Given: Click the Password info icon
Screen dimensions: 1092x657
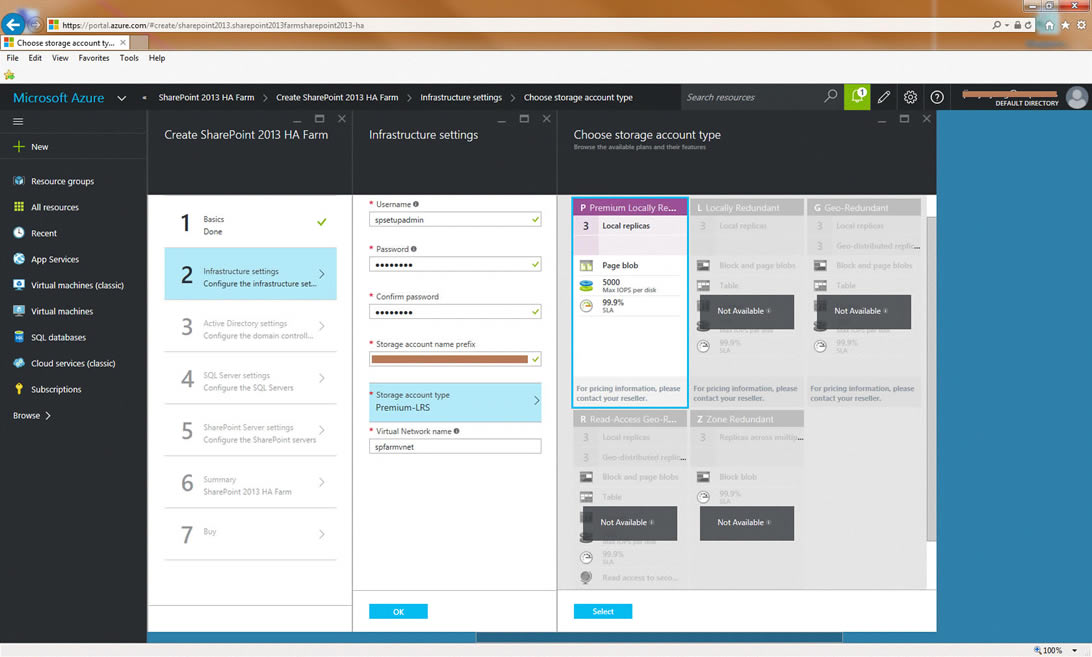Looking at the screenshot, I should [414, 249].
